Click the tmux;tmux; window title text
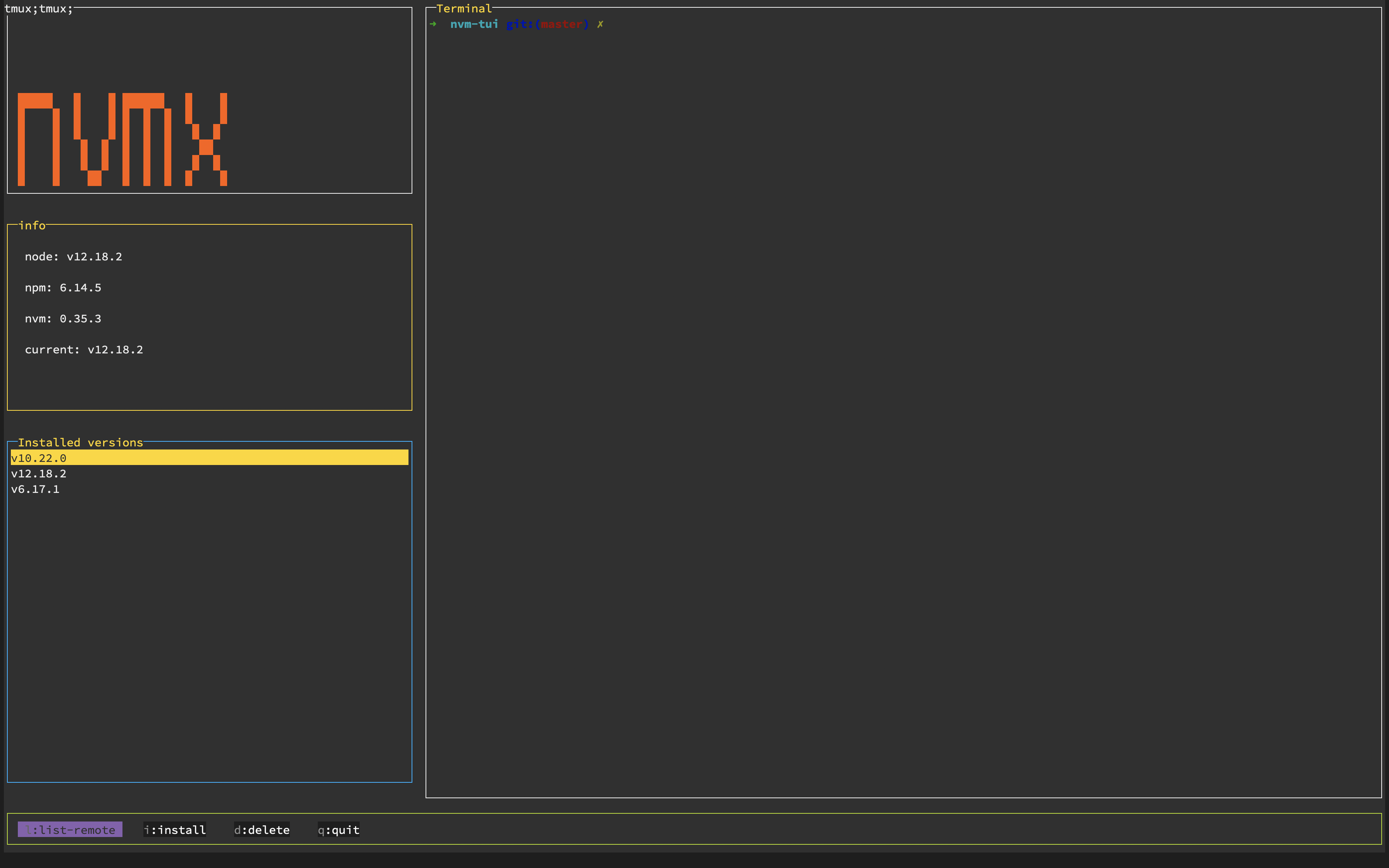This screenshot has width=1389, height=868. [38, 9]
